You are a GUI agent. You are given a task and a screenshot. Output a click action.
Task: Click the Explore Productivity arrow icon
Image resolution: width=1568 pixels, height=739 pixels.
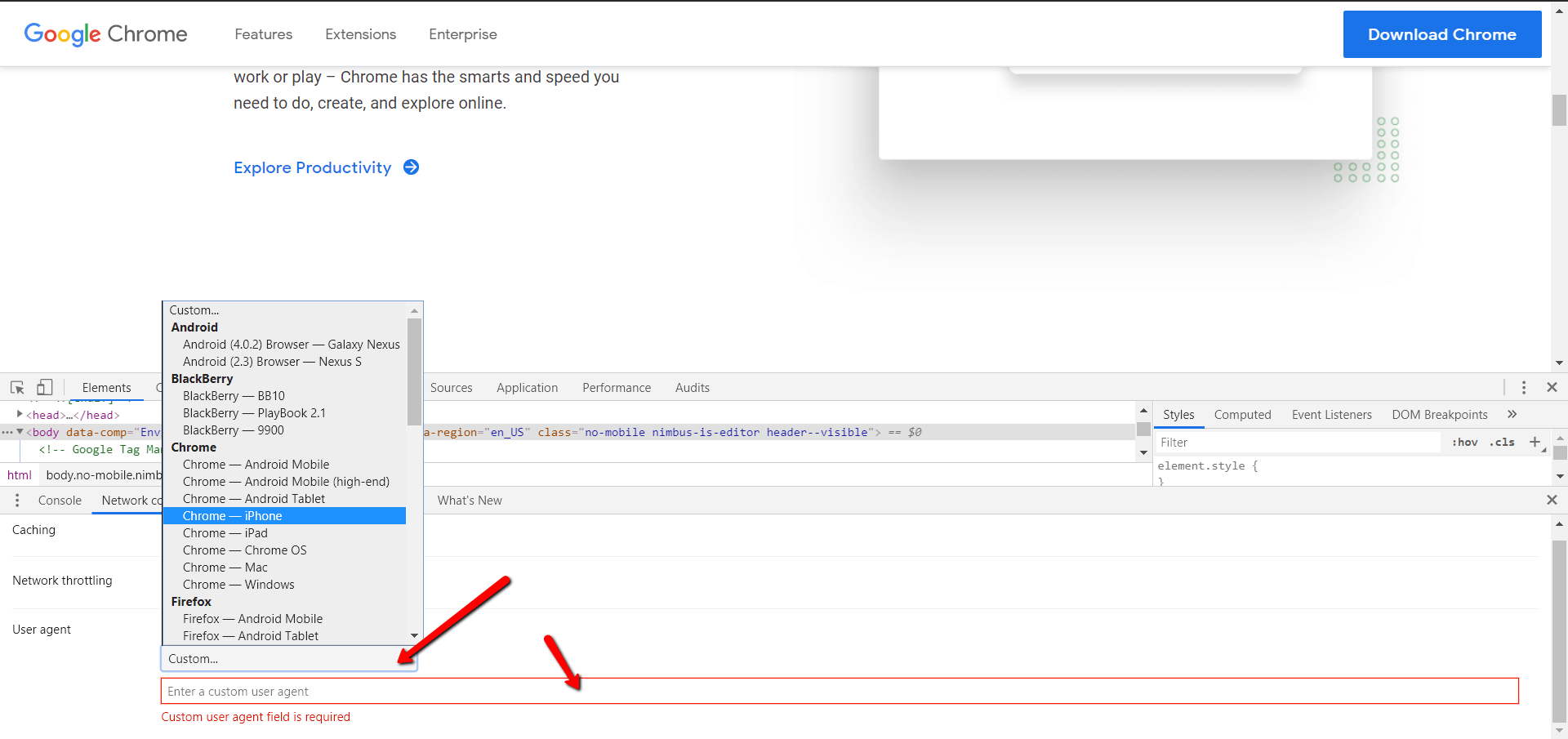point(412,167)
